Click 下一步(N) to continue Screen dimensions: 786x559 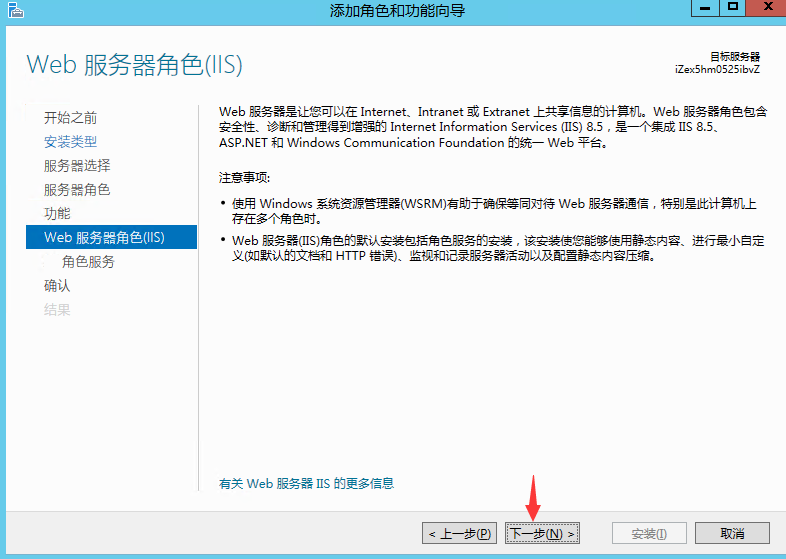[x=543, y=534]
